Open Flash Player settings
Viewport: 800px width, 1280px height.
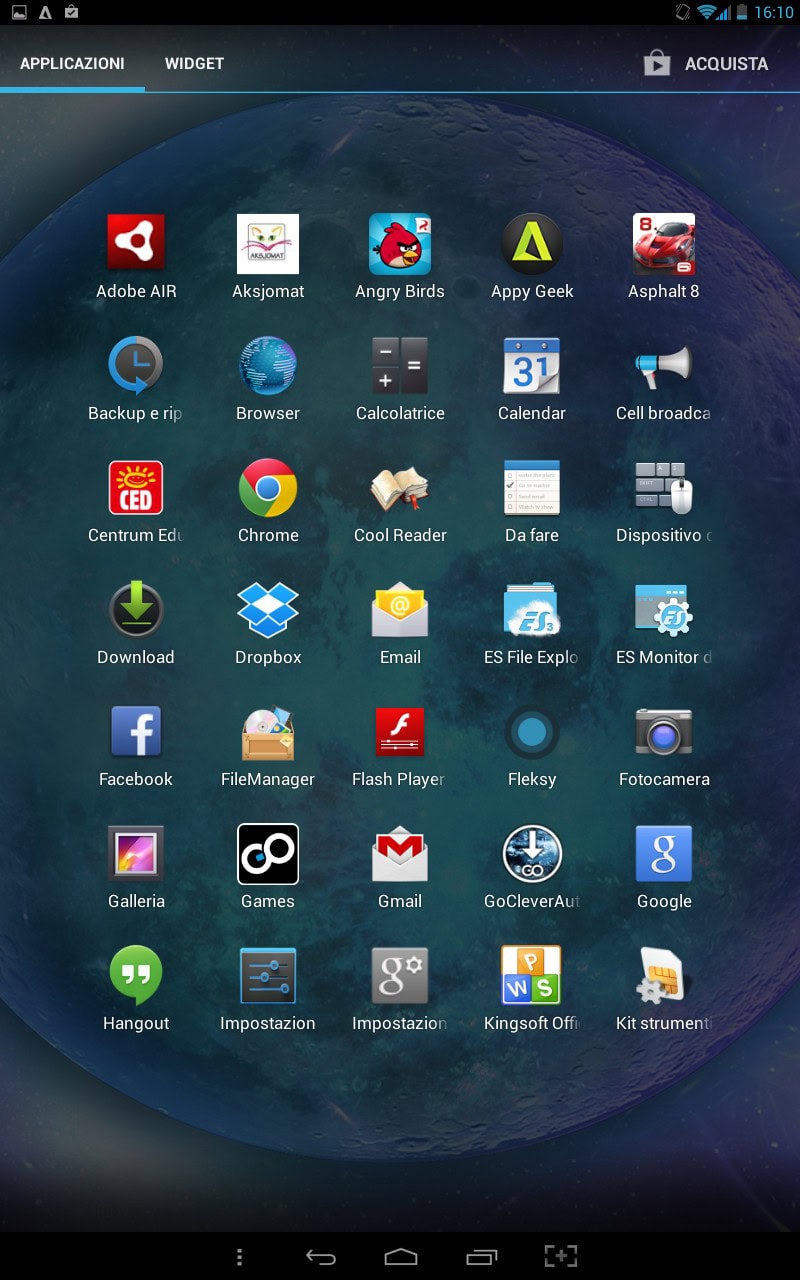click(400, 746)
